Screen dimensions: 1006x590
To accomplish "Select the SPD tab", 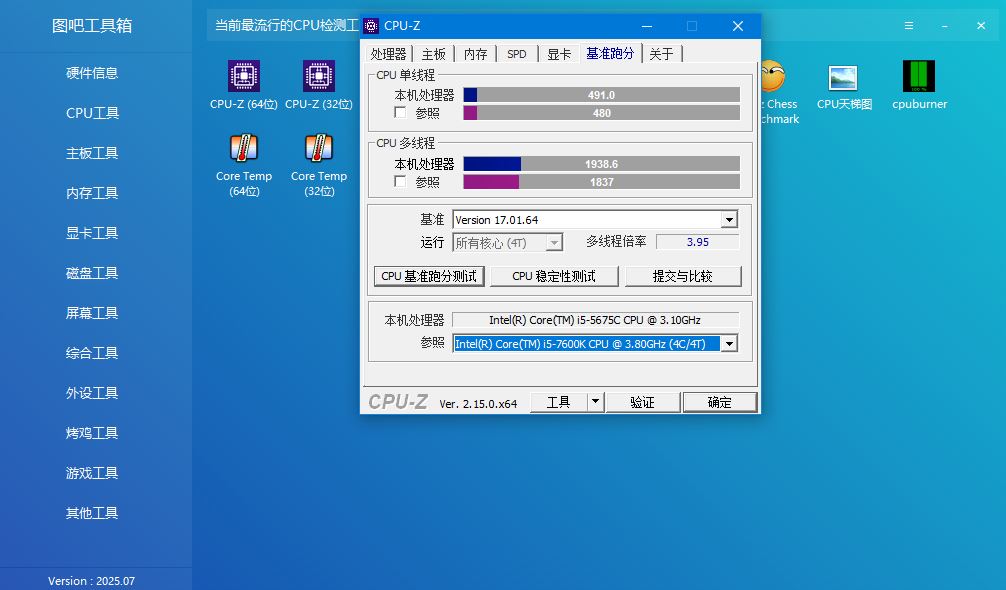I will point(516,54).
